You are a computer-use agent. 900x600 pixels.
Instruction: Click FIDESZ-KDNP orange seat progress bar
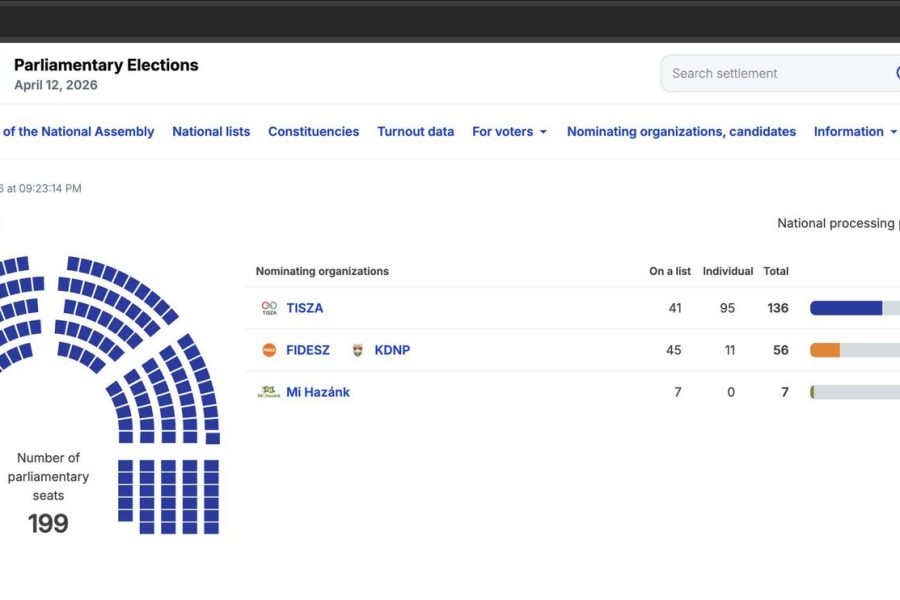point(855,350)
